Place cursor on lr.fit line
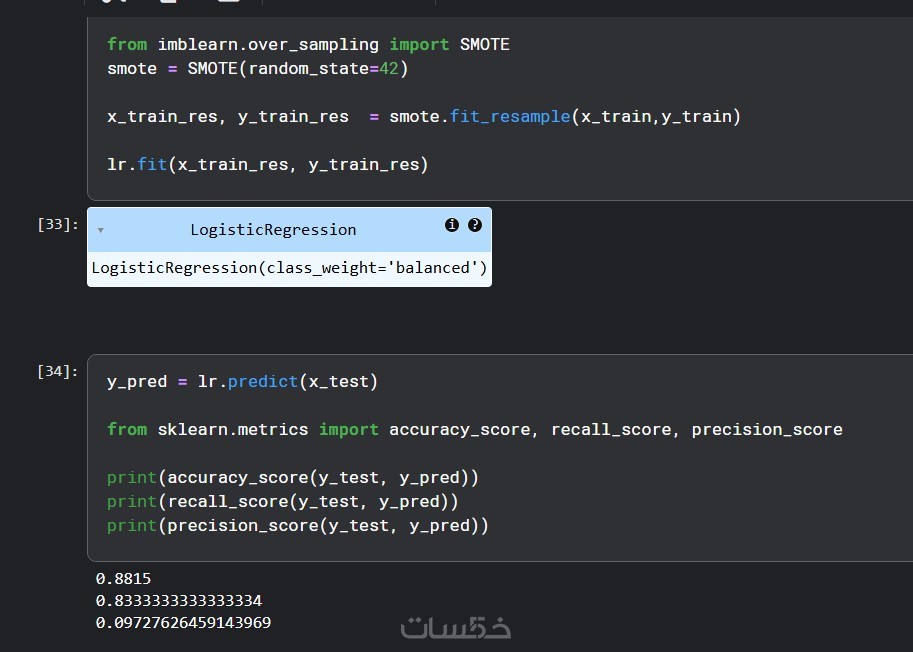The height and width of the screenshot is (652, 913). pyautogui.click(x=267, y=165)
